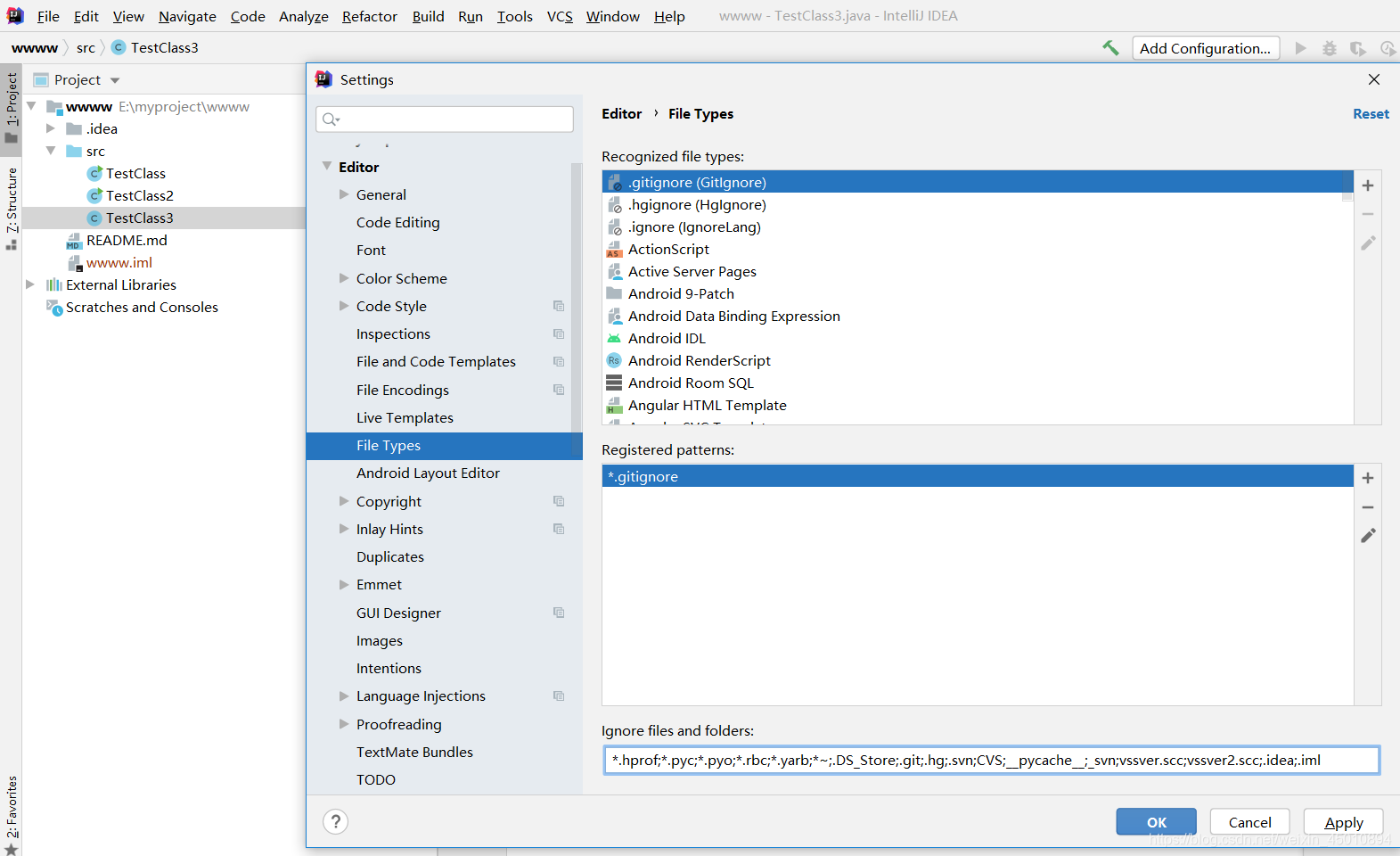Click the ActionScript file type icon

[x=614, y=249]
